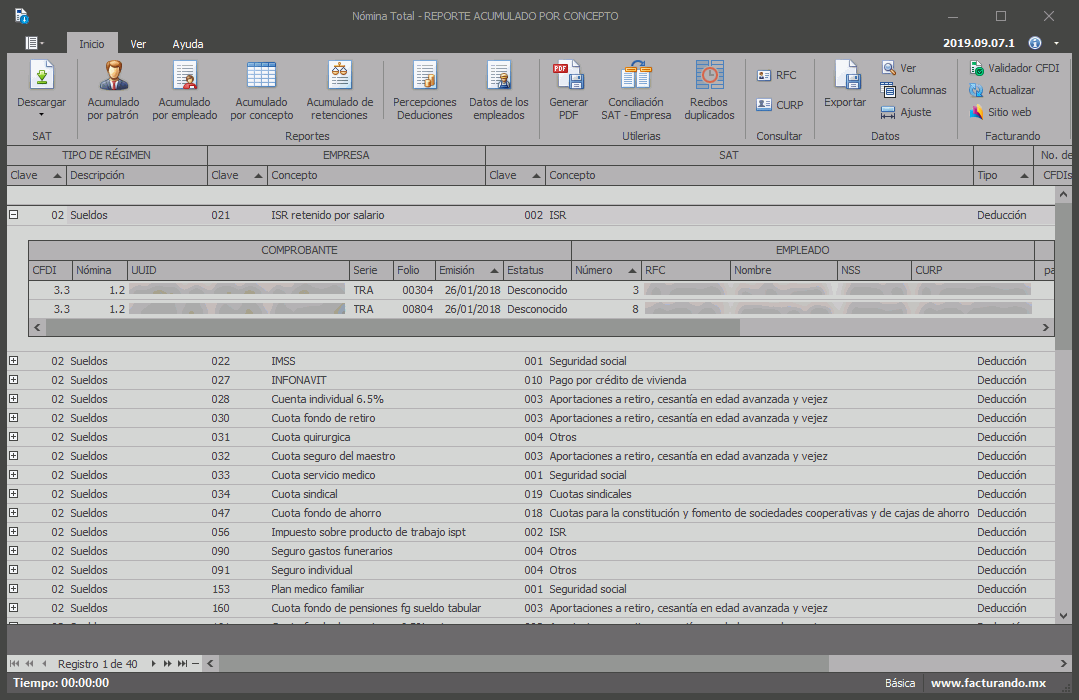
Task: Click the Consultar RFC button
Action: tap(777, 75)
